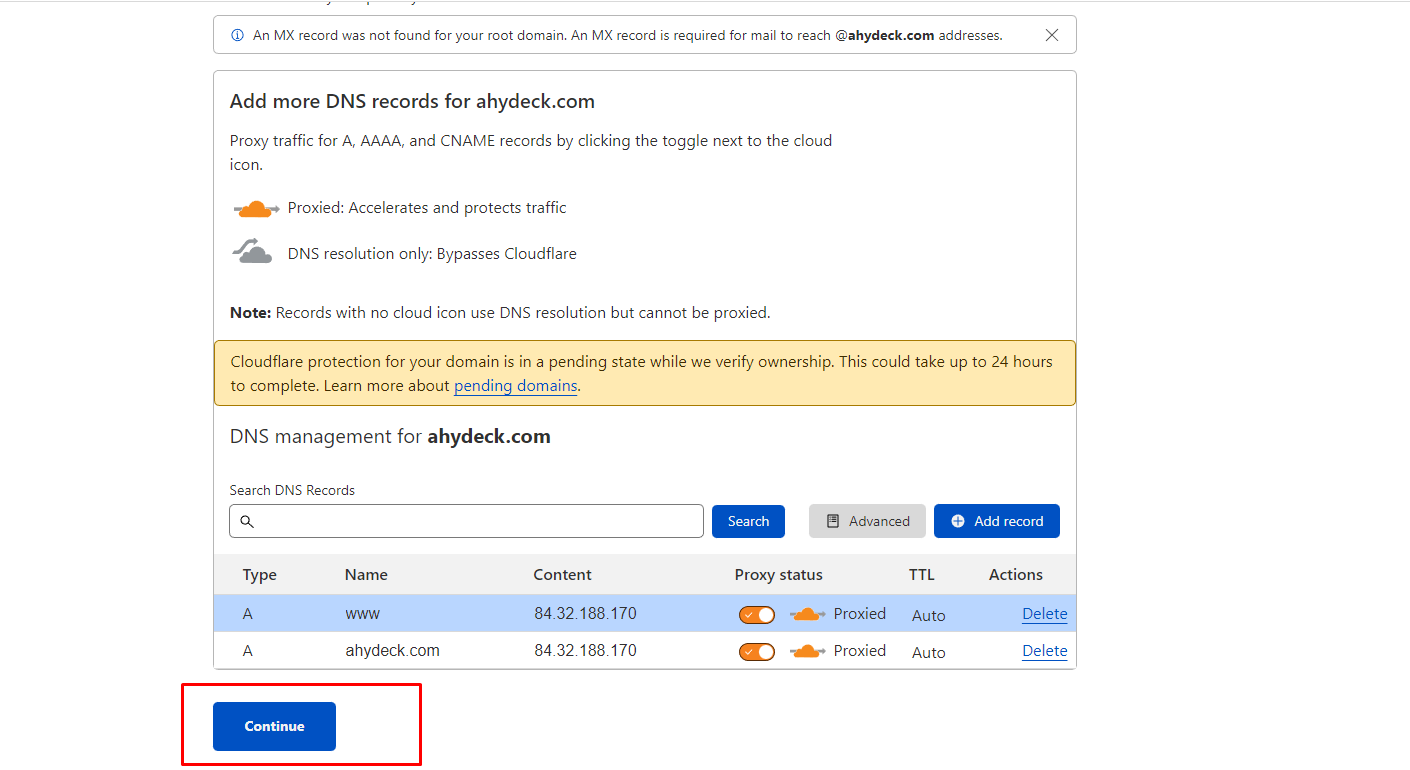Screen dimensions: 1410x770
Task: Click the Add record button
Action: click(x=996, y=521)
